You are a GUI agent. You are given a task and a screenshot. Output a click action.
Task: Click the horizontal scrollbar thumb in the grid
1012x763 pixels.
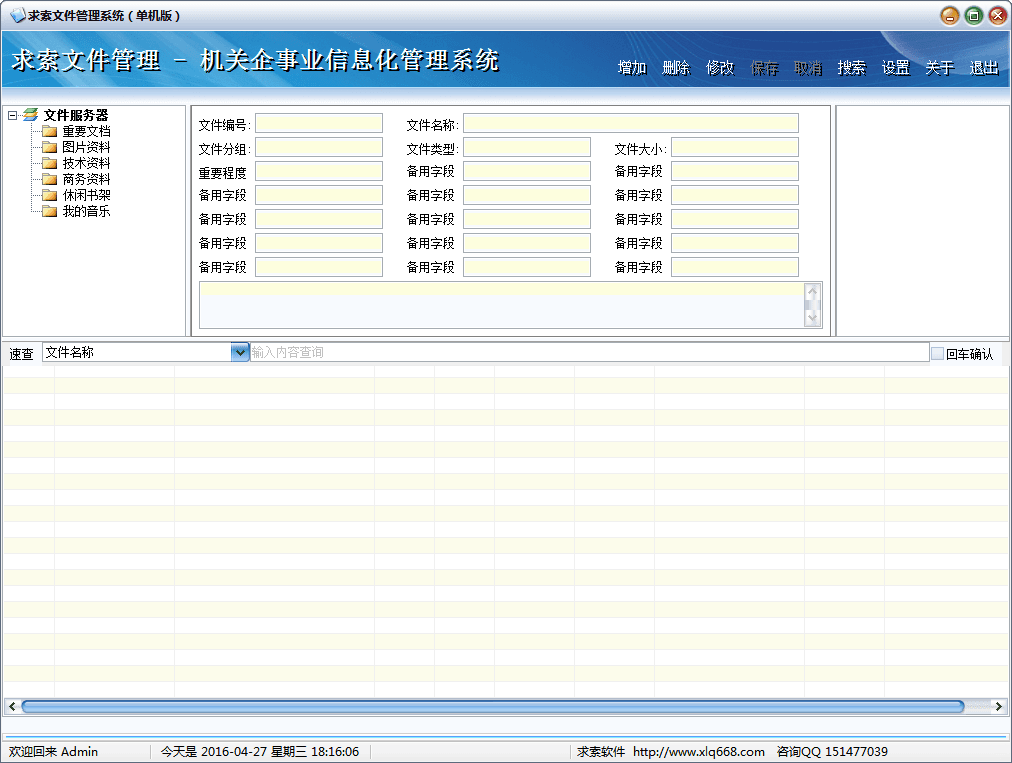pyautogui.click(x=492, y=706)
